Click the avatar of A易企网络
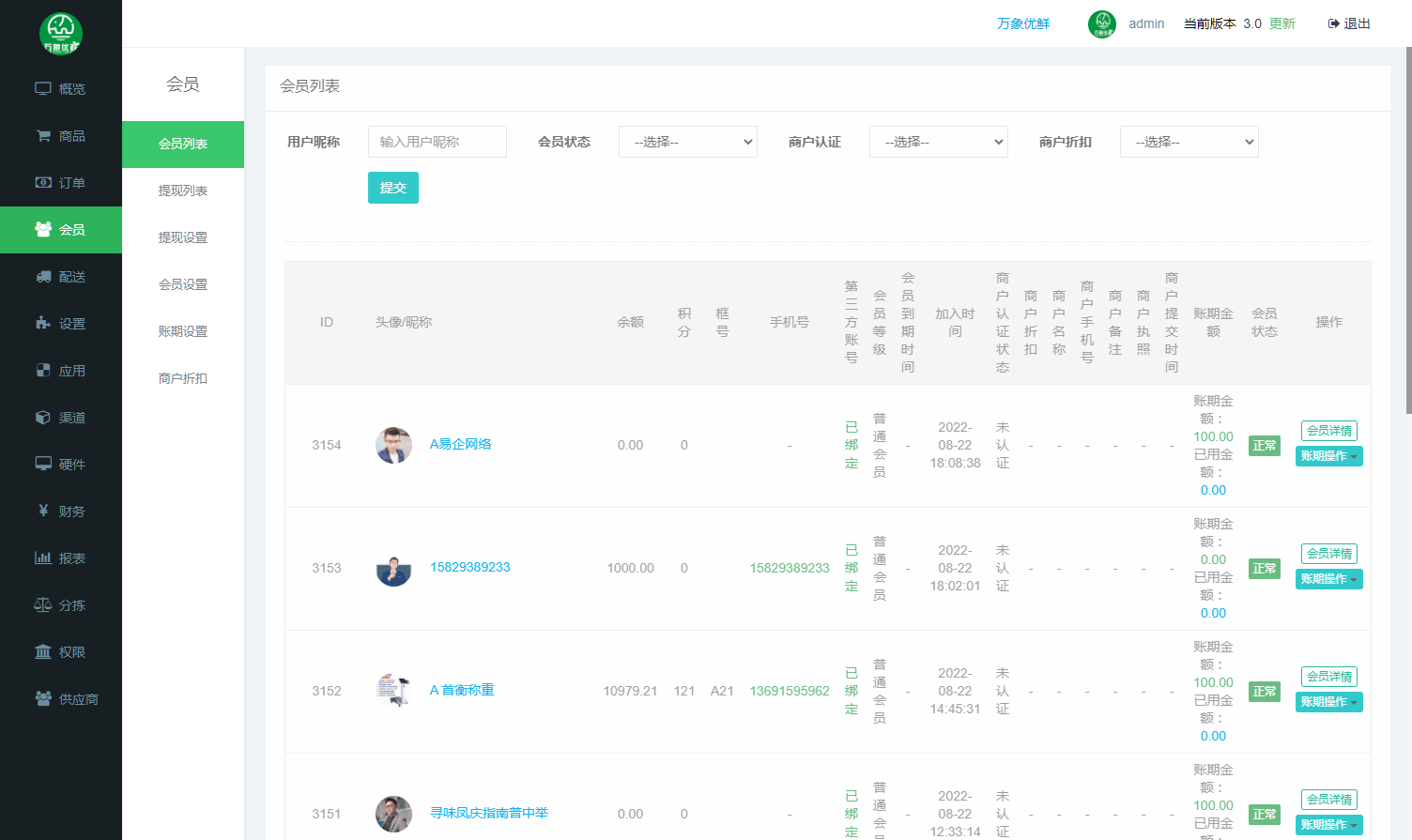 click(x=393, y=445)
